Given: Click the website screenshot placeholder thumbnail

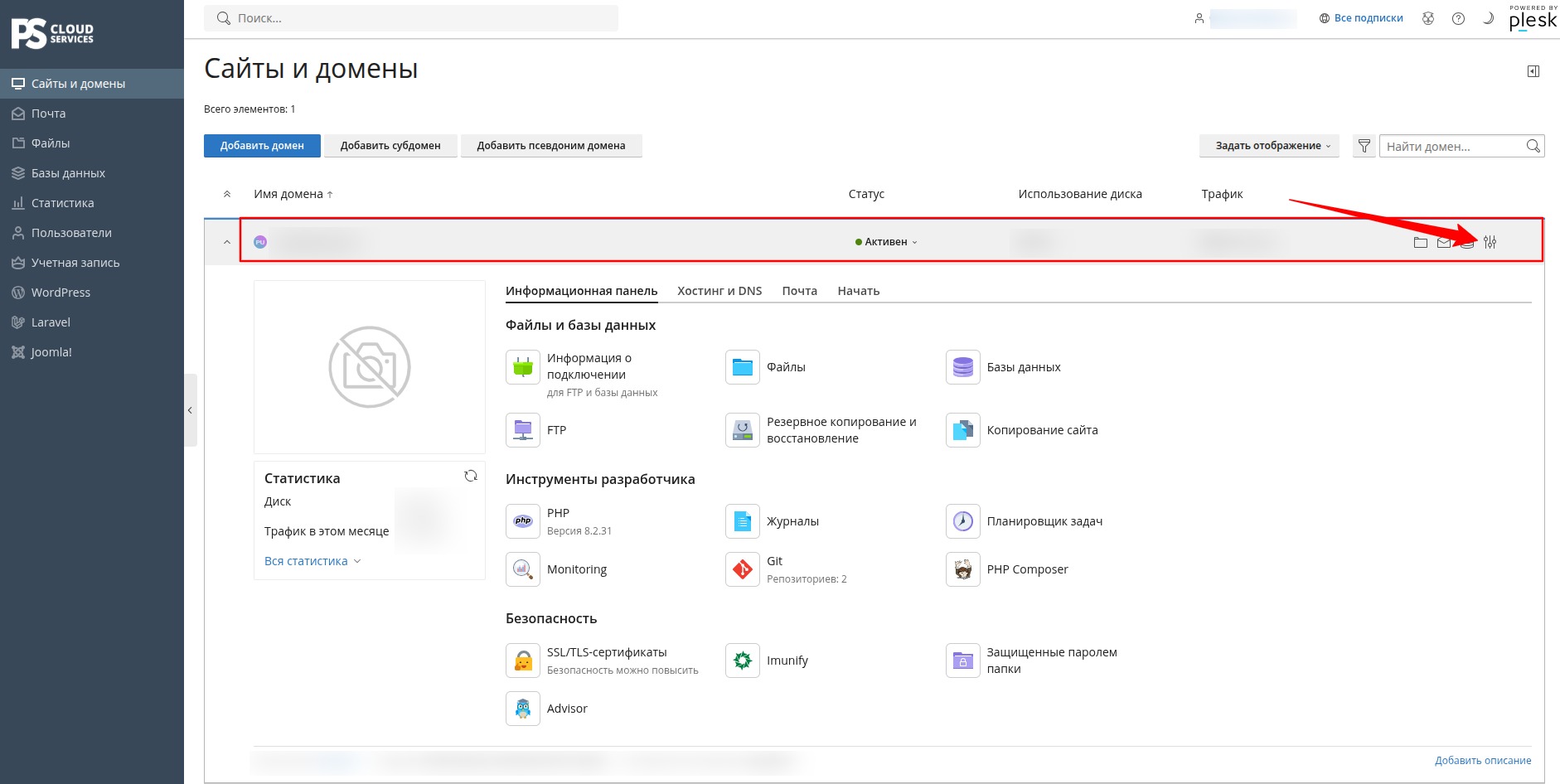Looking at the screenshot, I should [370, 367].
